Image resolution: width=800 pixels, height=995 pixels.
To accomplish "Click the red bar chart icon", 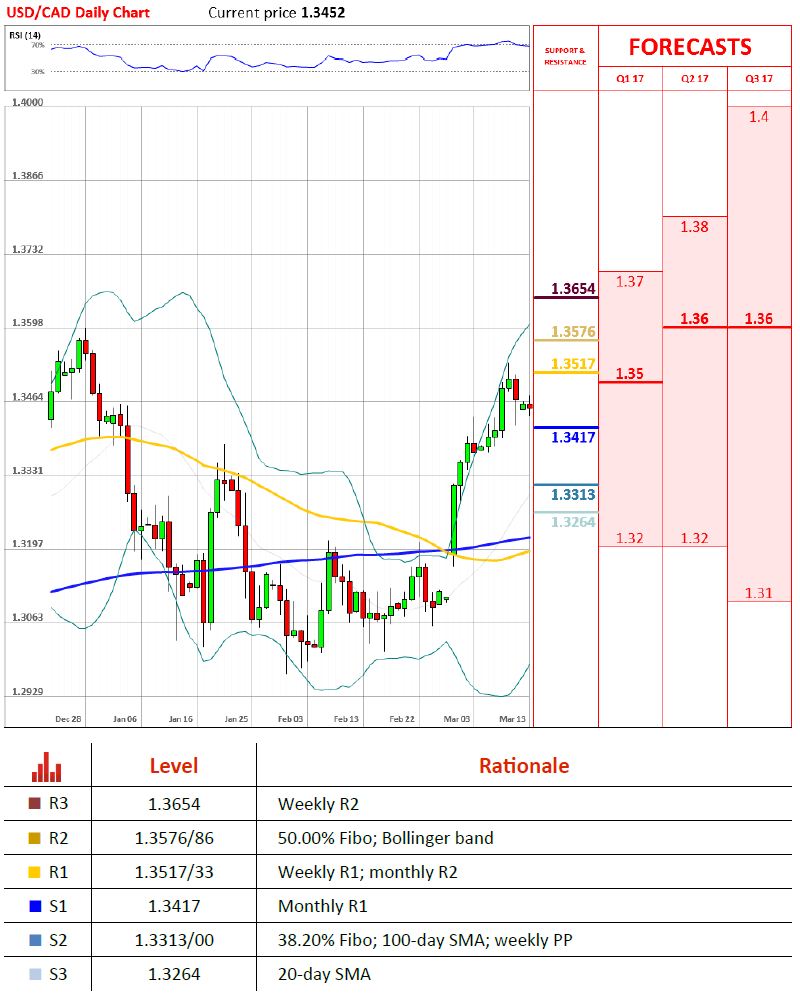I will [x=46, y=767].
